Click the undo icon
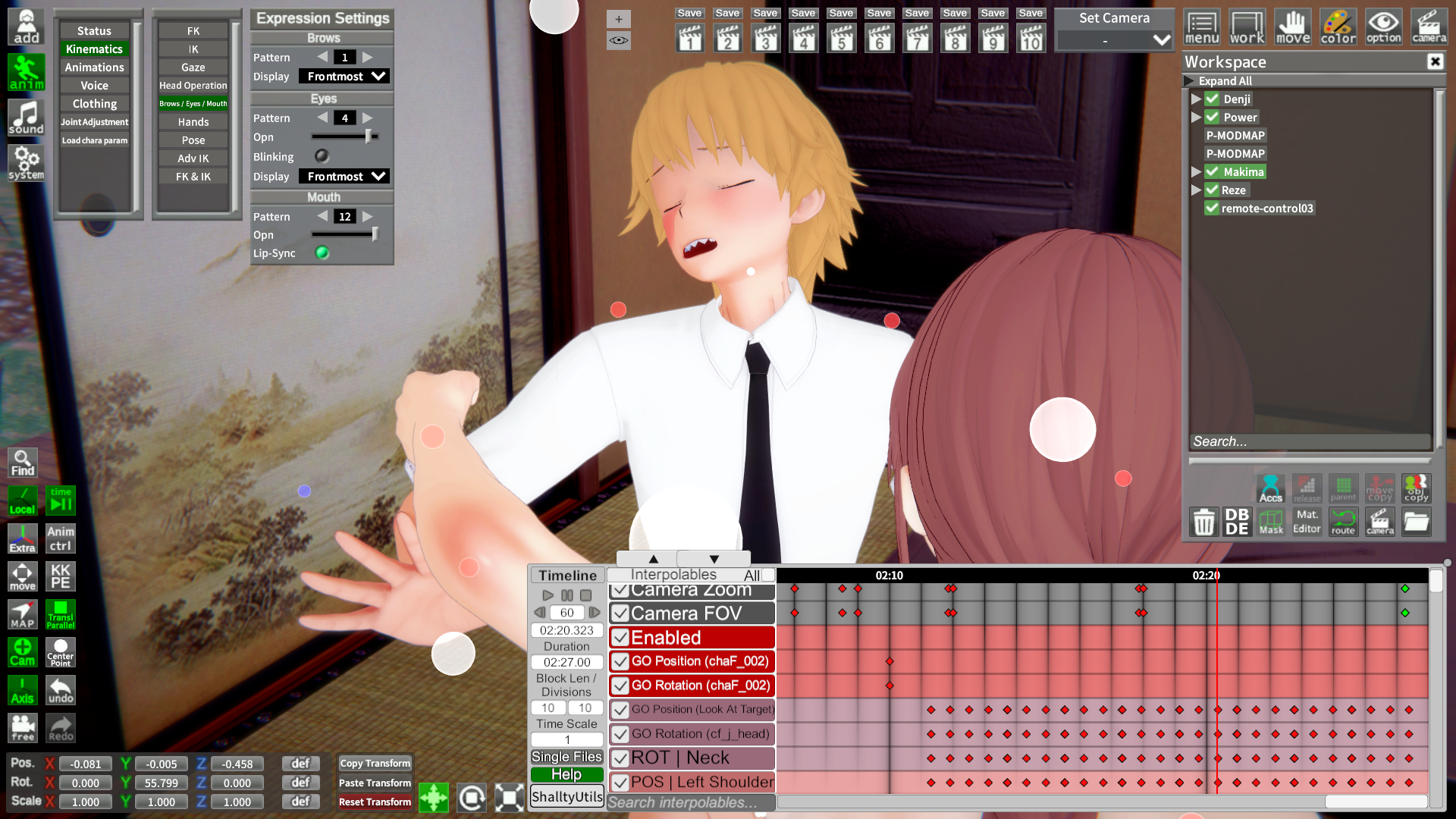Image resolution: width=1456 pixels, height=819 pixels. pyautogui.click(x=61, y=690)
